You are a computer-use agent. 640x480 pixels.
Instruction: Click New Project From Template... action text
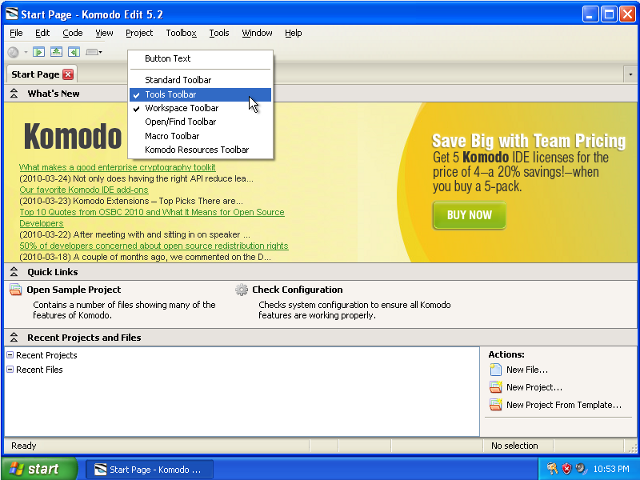coord(564,405)
